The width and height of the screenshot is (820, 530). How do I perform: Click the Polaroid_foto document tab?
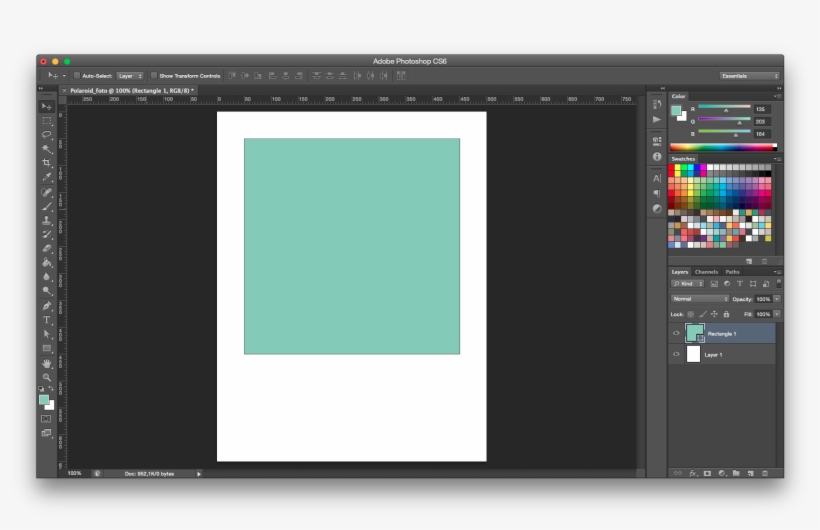(x=132, y=90)
